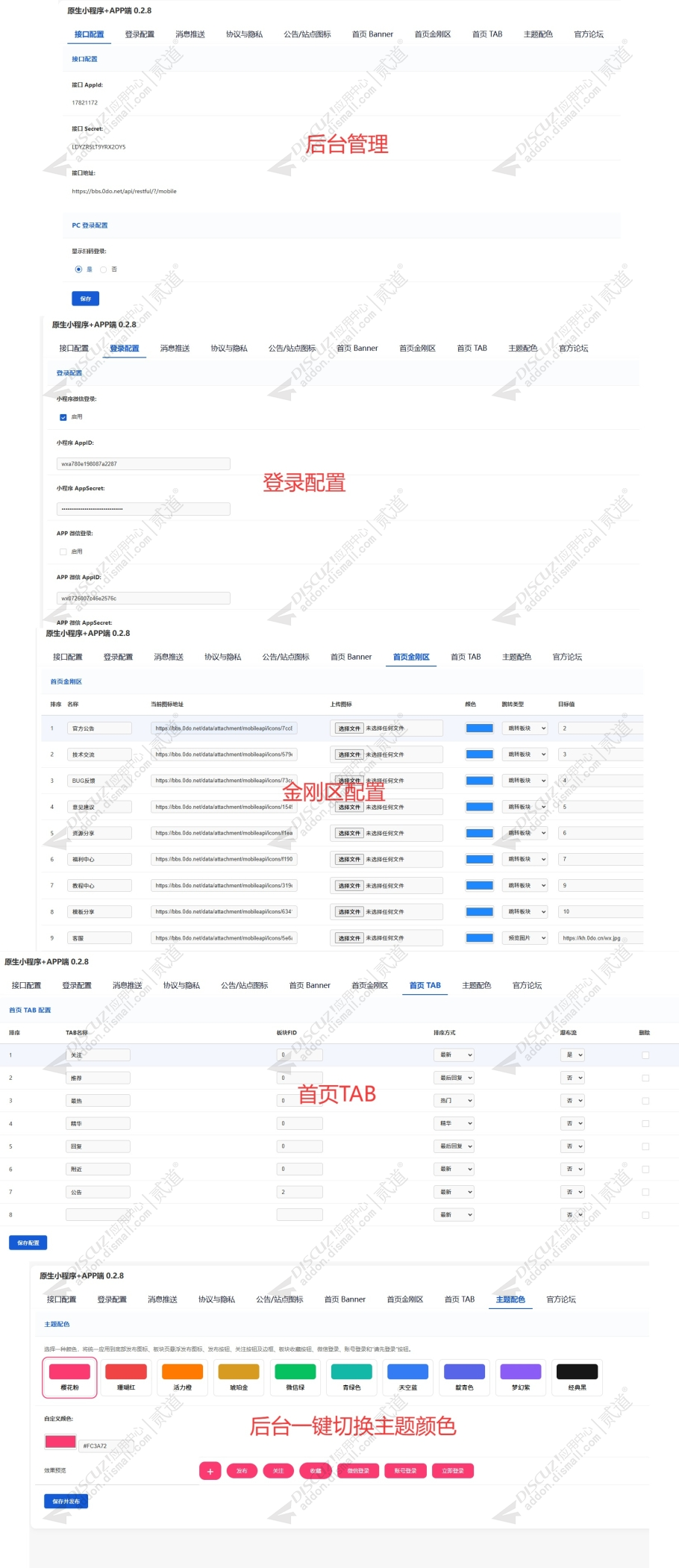The image size is (679, 1568).
Task: Open 跳转类型 dropdown for 福利中心 row
Action: 525,859
